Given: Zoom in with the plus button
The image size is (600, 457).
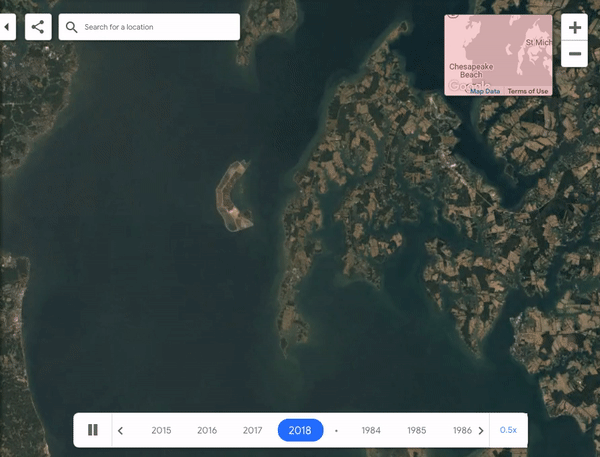Looking at the screenshot, I should click(x=575, y=28).
